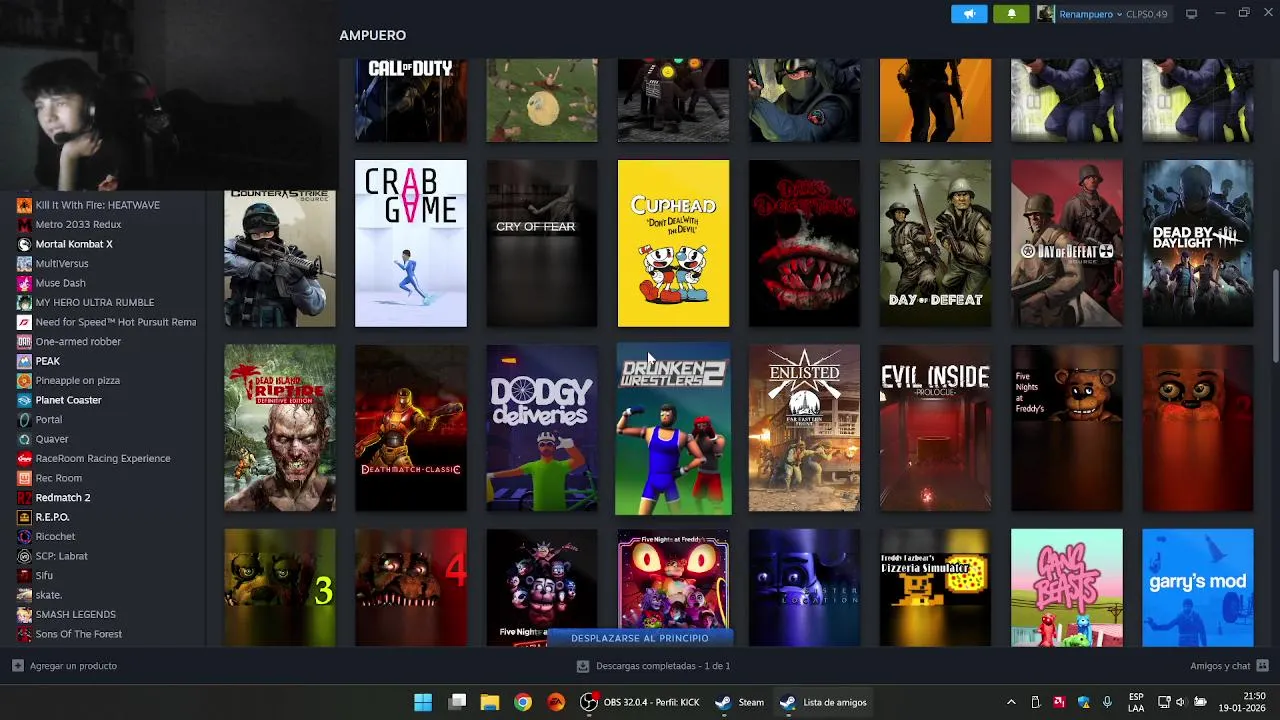Select SMASH LEGENDS in the sidebar
This screenshot has height=720, width=1280.
75,614
